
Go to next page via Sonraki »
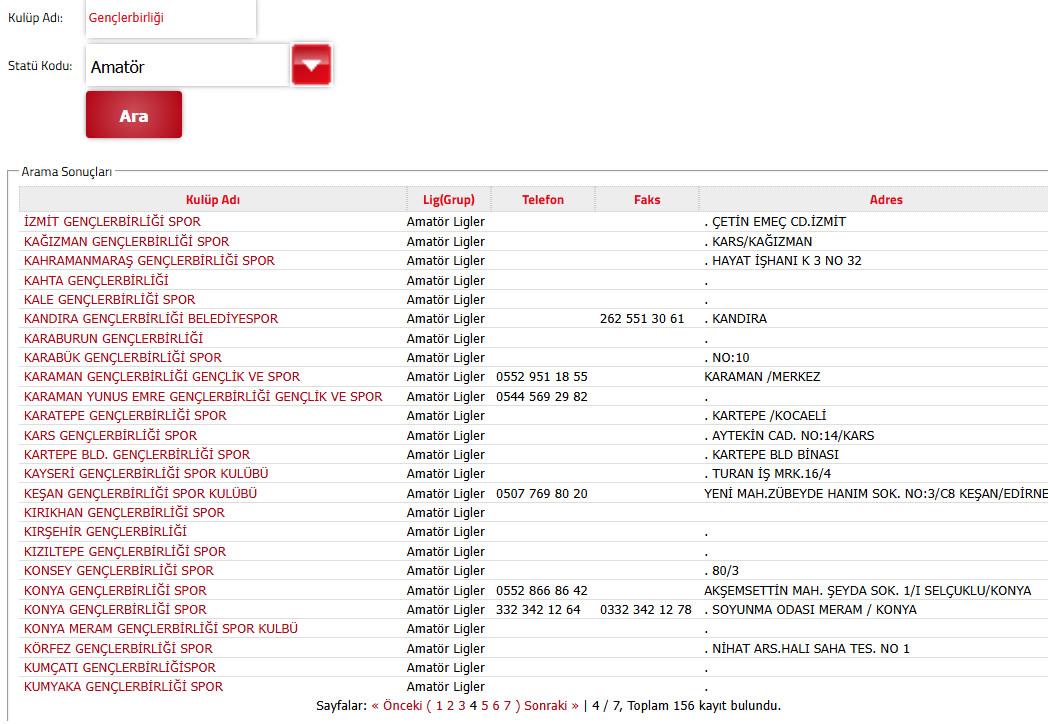point(551,706)
